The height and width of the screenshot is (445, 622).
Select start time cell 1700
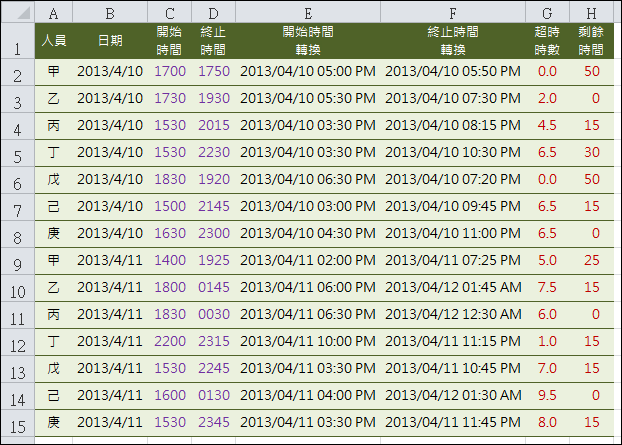tap(169, 72)
